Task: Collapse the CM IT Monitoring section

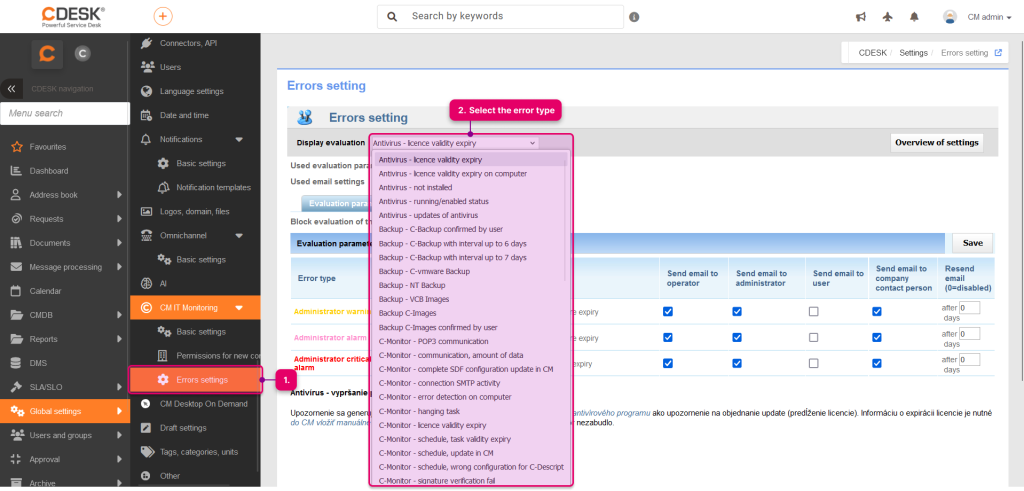Action: tap(238, 308)
